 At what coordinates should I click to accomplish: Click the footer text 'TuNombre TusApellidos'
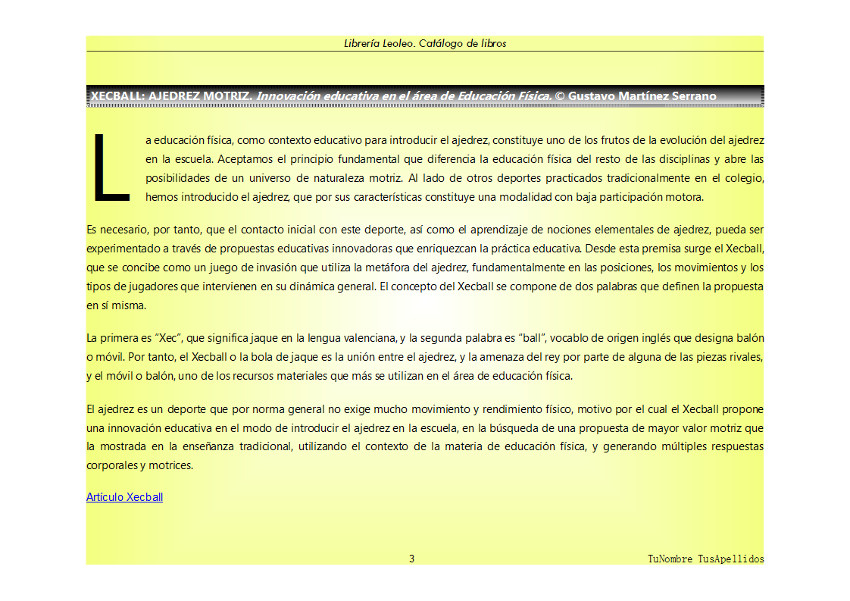[x=706, y=559]
